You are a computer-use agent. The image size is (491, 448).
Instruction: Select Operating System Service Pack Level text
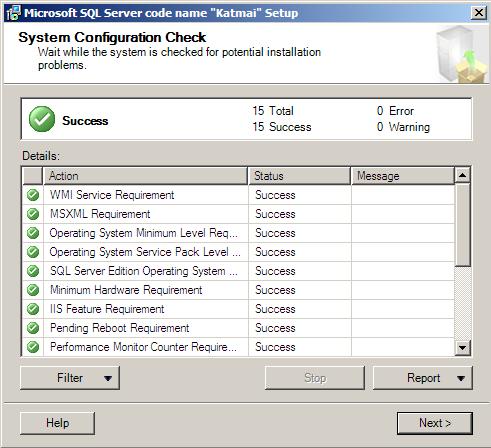pyautogui.click(x=145, y=252)
